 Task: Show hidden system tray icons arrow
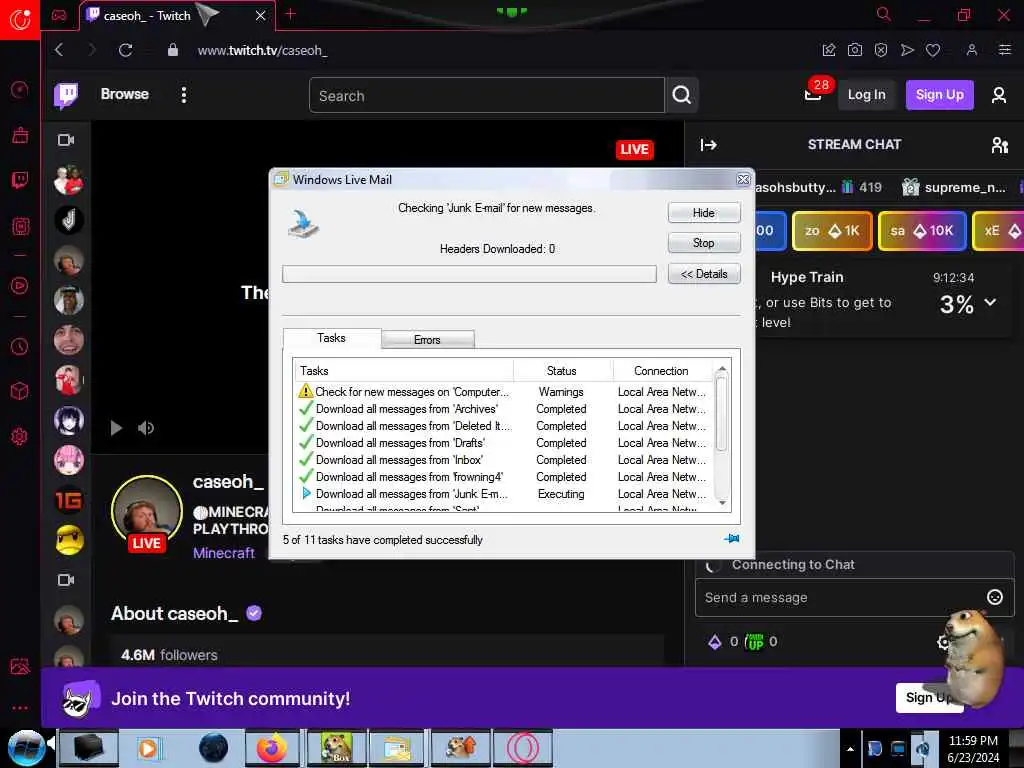pyautogui.click(x=850, y=749)
